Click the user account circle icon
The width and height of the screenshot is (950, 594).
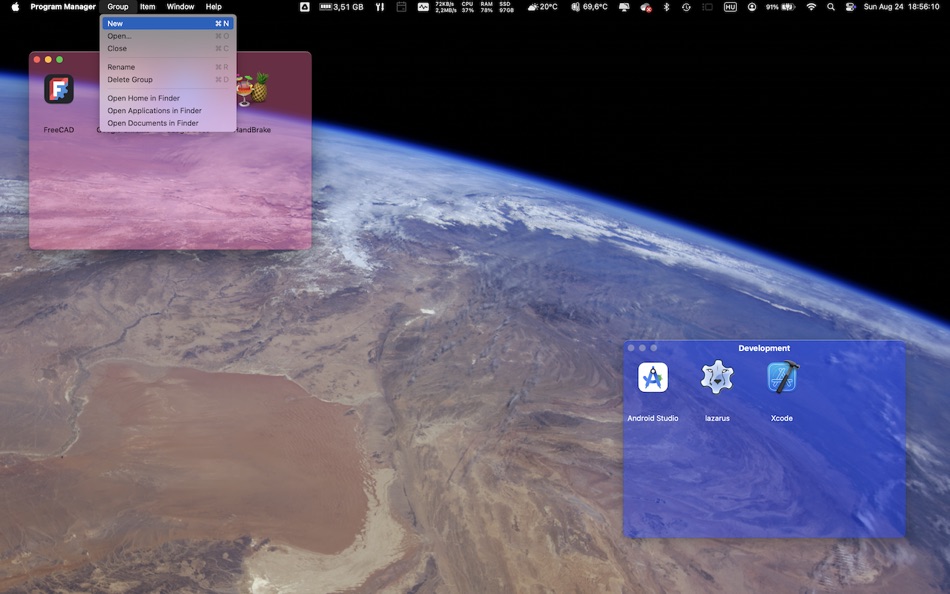[x=751, y=7]
